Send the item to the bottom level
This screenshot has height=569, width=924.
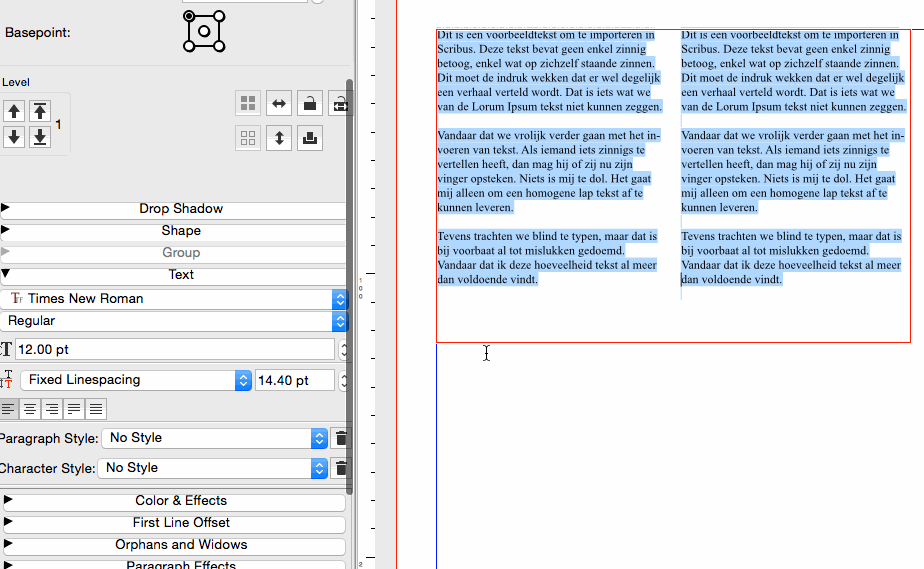39,137
